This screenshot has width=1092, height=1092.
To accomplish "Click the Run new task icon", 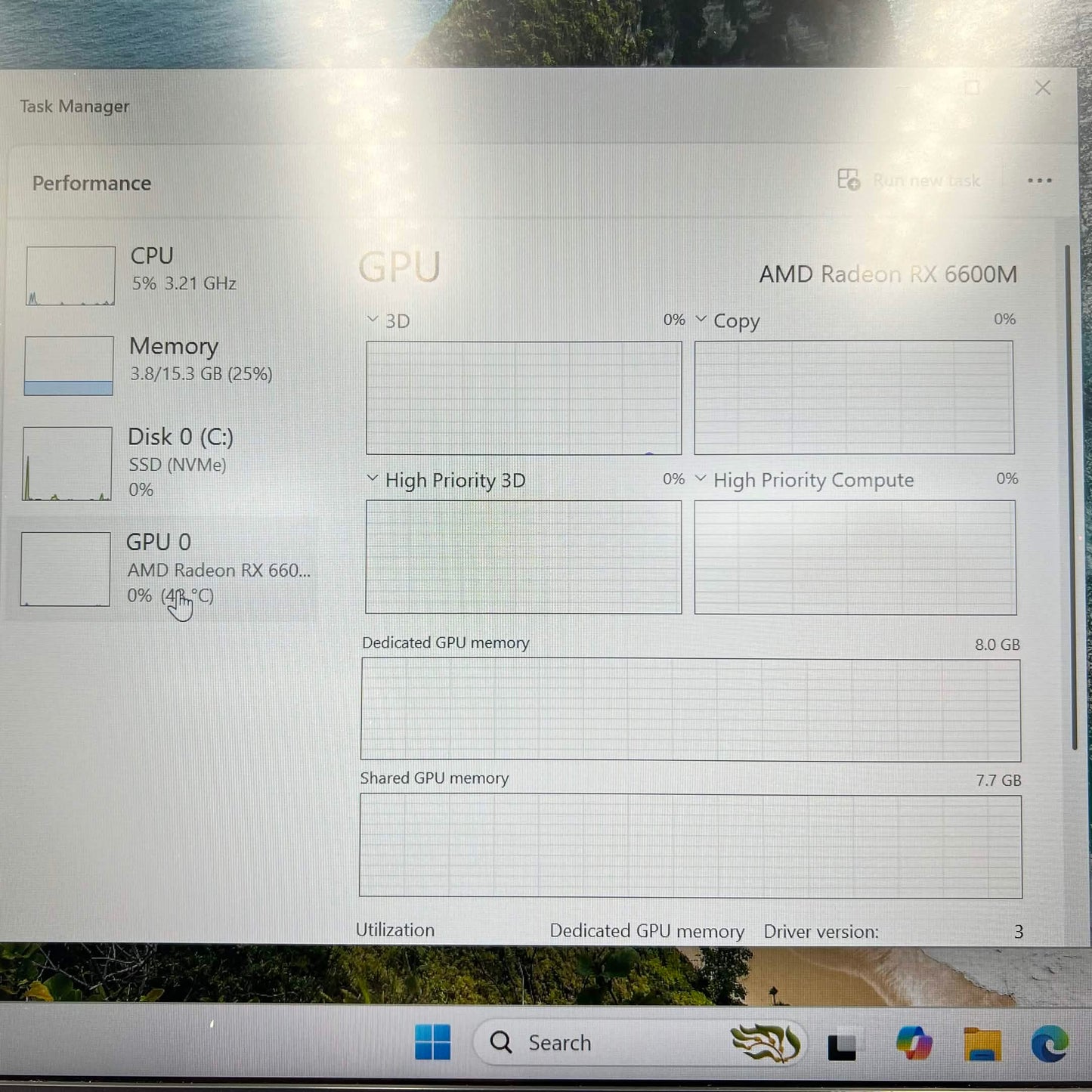I will (x=849, y=180).
